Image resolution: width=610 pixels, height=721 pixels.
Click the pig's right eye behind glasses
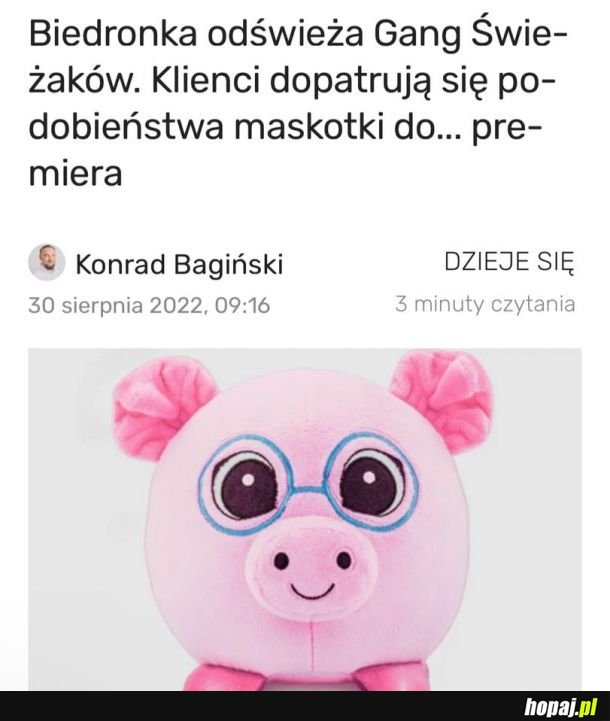click(x=372, y=482)
